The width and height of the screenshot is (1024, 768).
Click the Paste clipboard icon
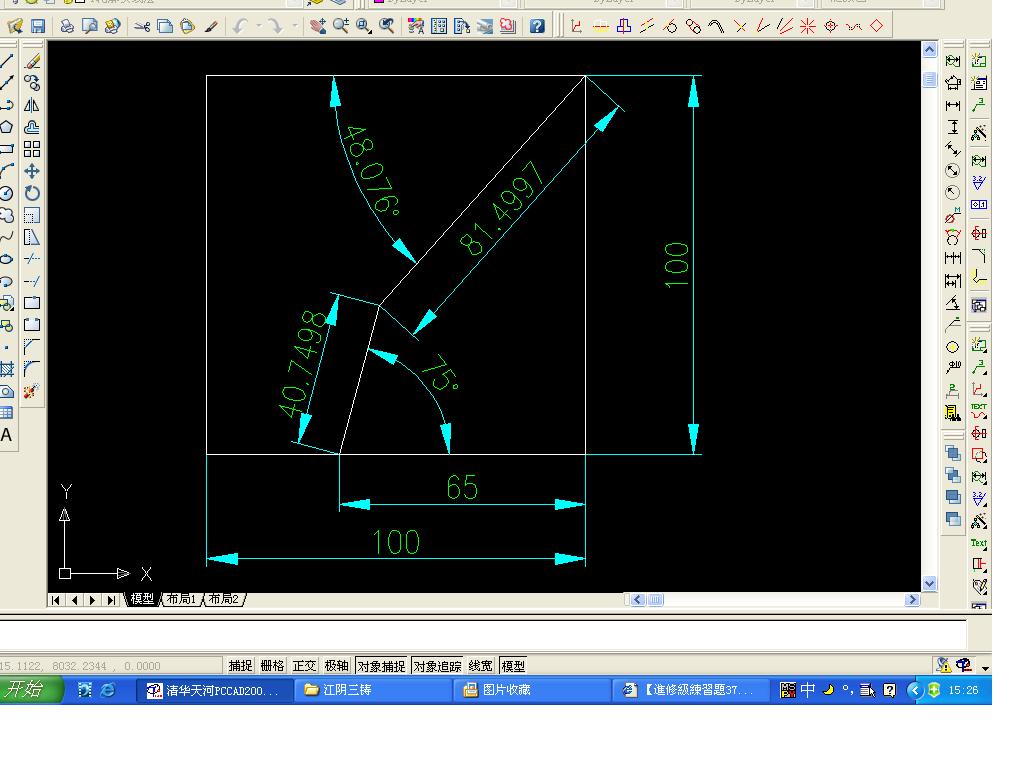(187, 26)
